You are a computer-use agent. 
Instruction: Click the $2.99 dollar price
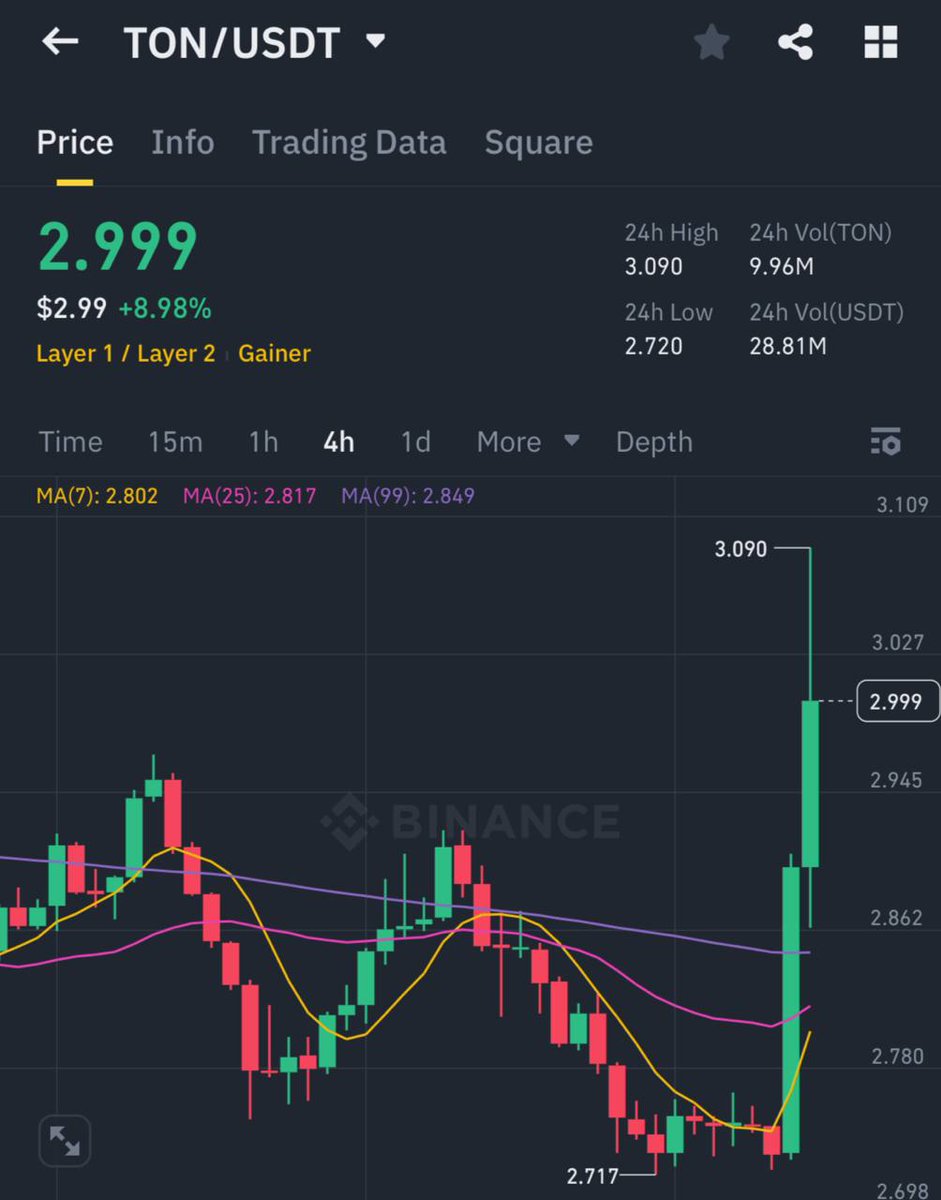(x=72, y=309)
